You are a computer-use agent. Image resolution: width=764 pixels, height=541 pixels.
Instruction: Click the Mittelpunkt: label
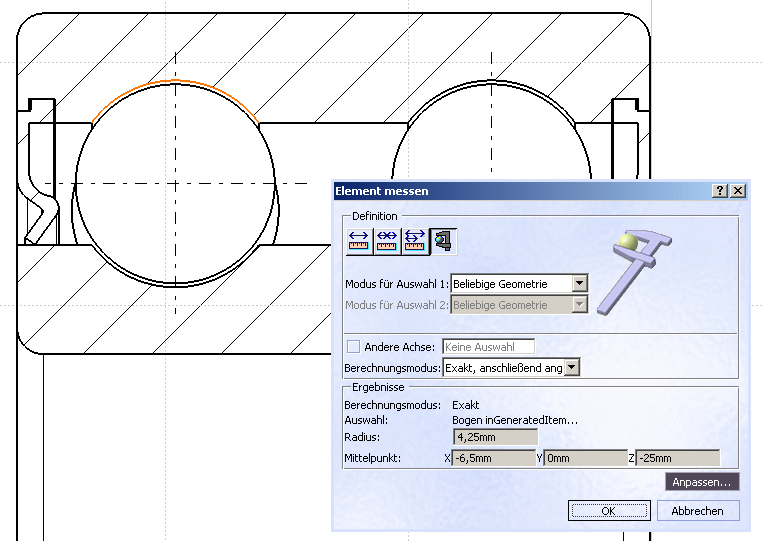click(x=372, y=458)
